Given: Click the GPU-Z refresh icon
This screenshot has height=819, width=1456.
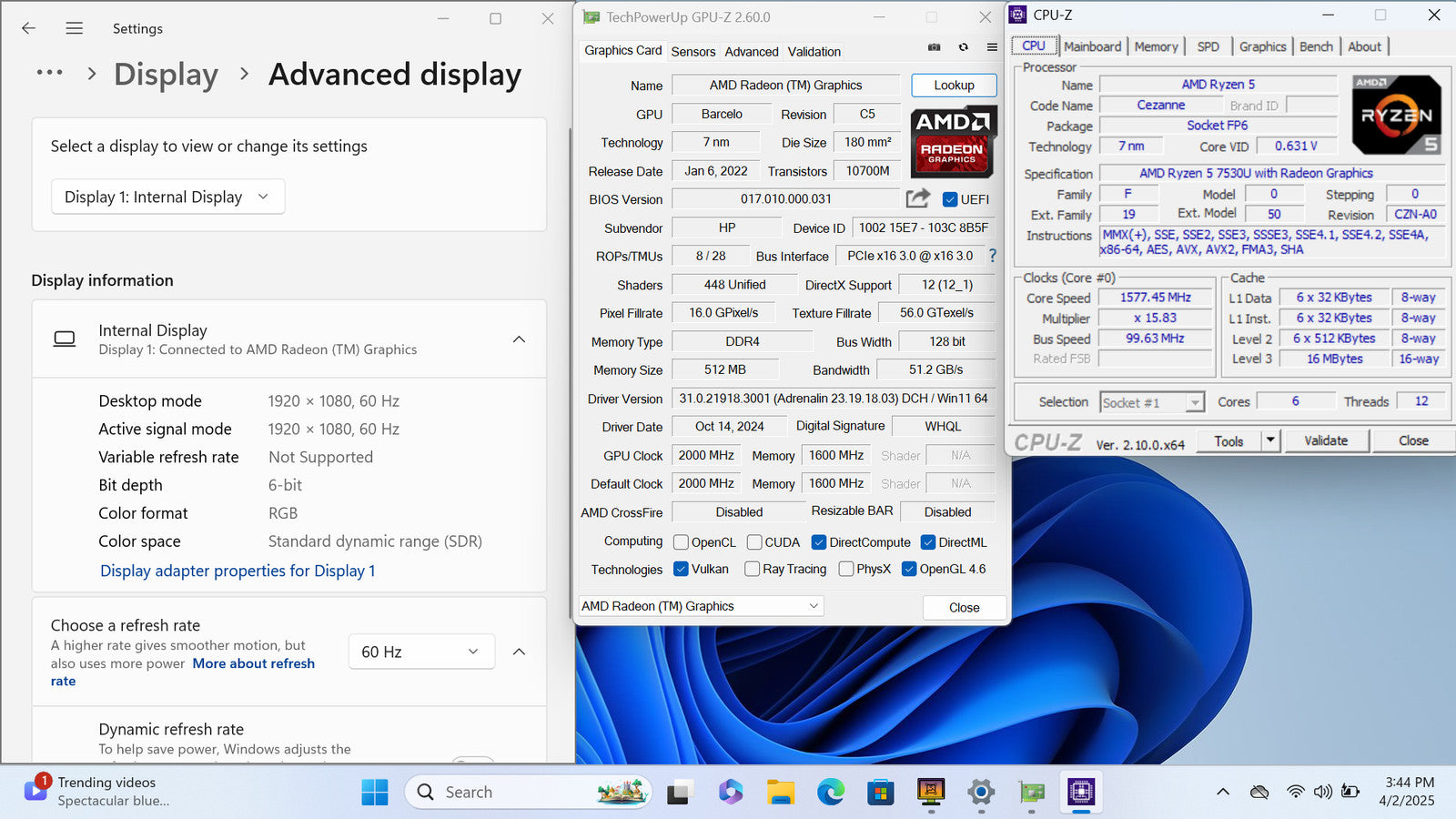Looking at the screenshot, I should click(963, 47).
